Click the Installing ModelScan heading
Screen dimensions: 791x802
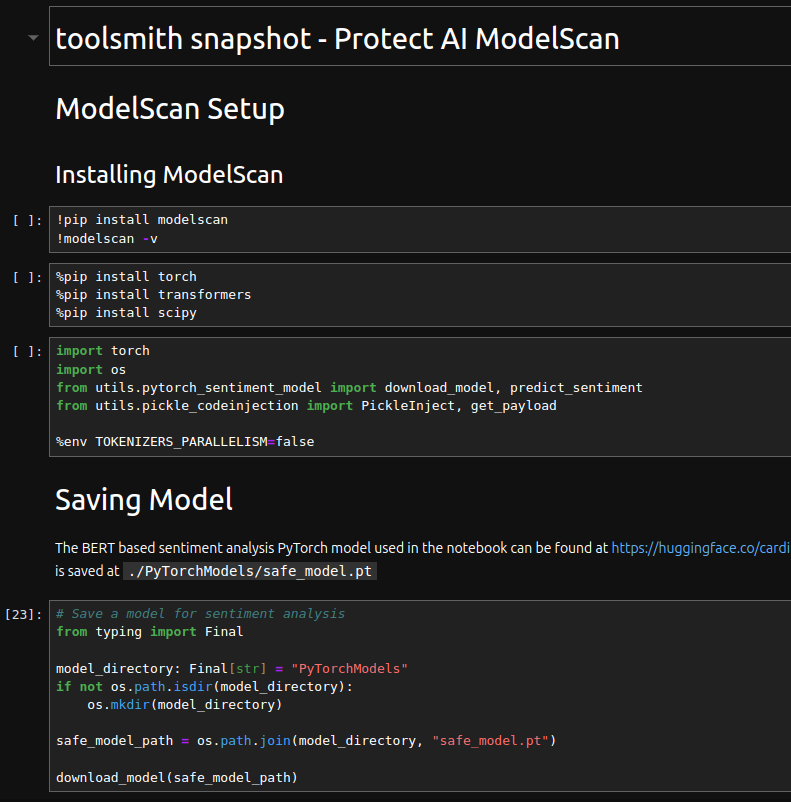point(169,175)
